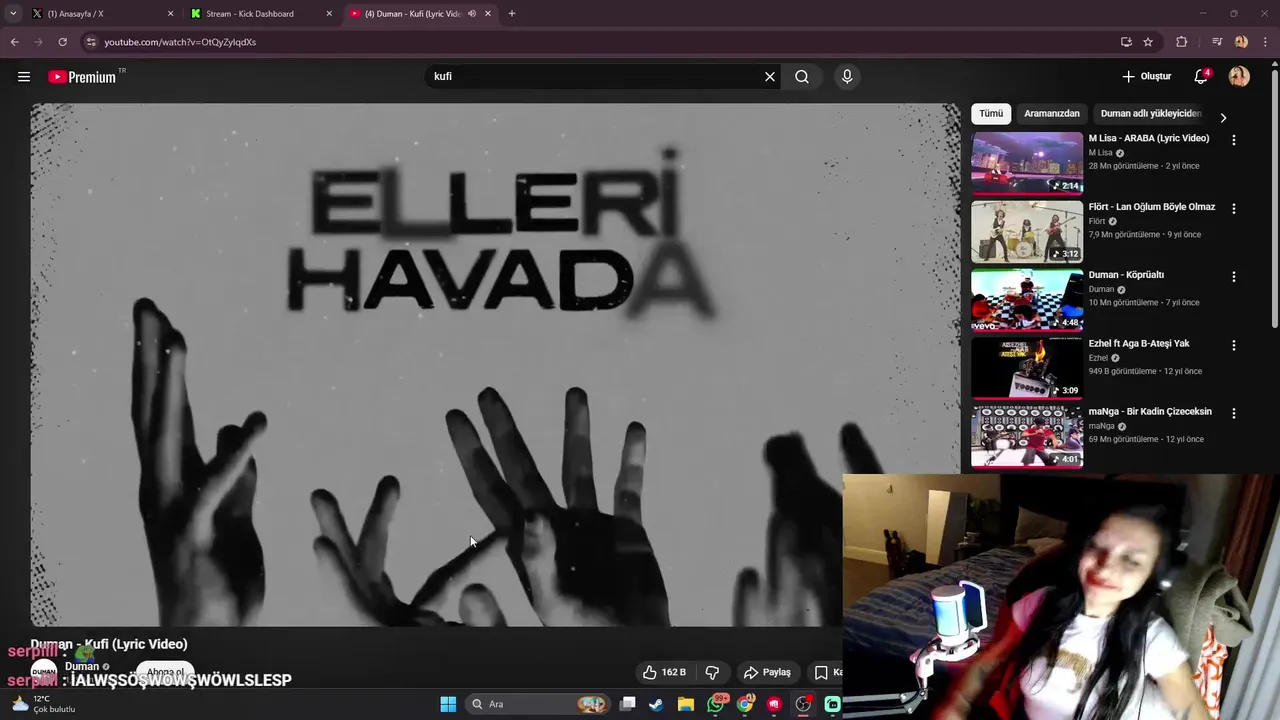The image size is (1280, 720).
Task: Share the video via Paylaş
Action: point(767,672)
